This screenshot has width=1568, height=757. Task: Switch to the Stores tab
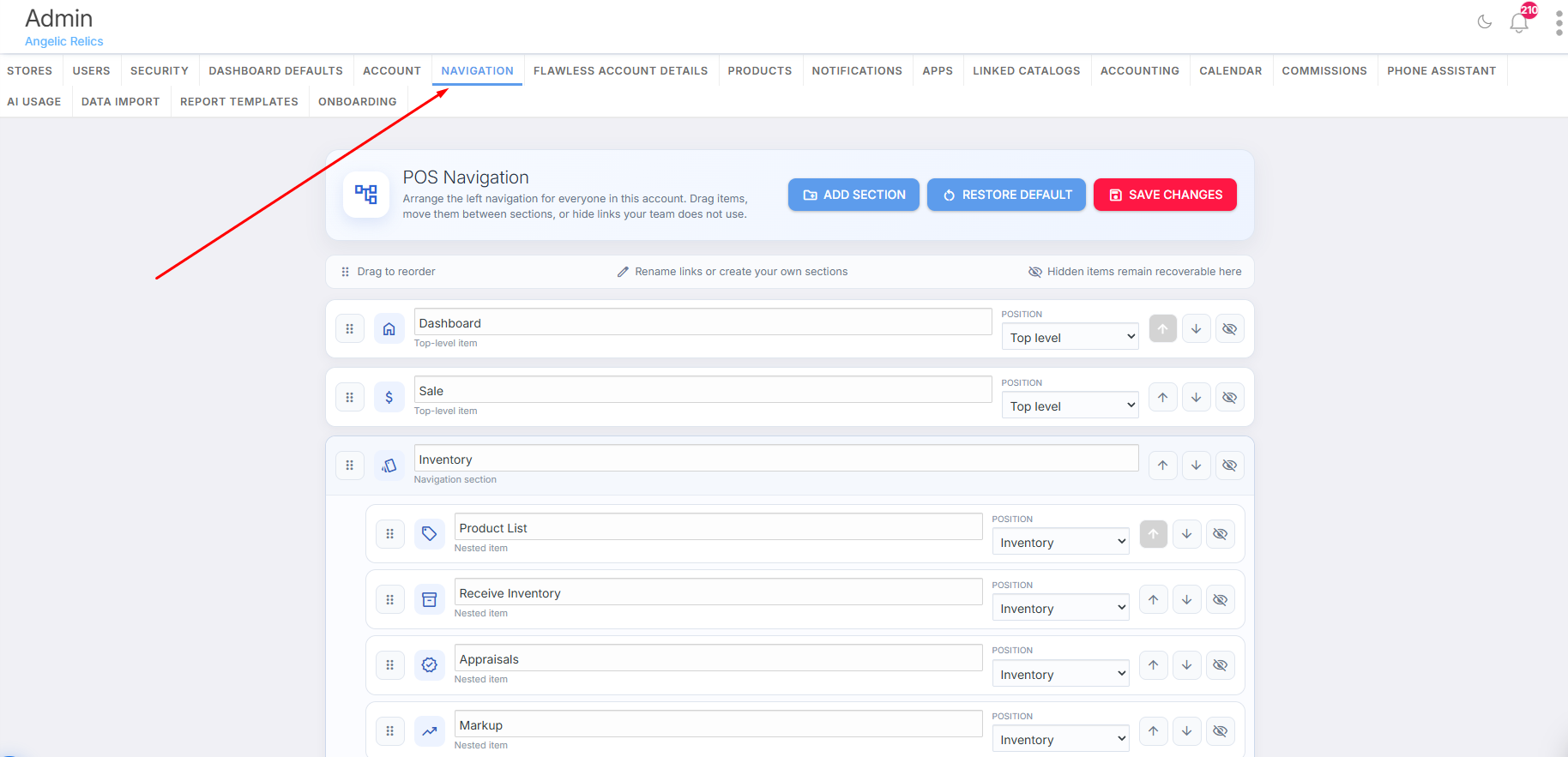point(30,70)
